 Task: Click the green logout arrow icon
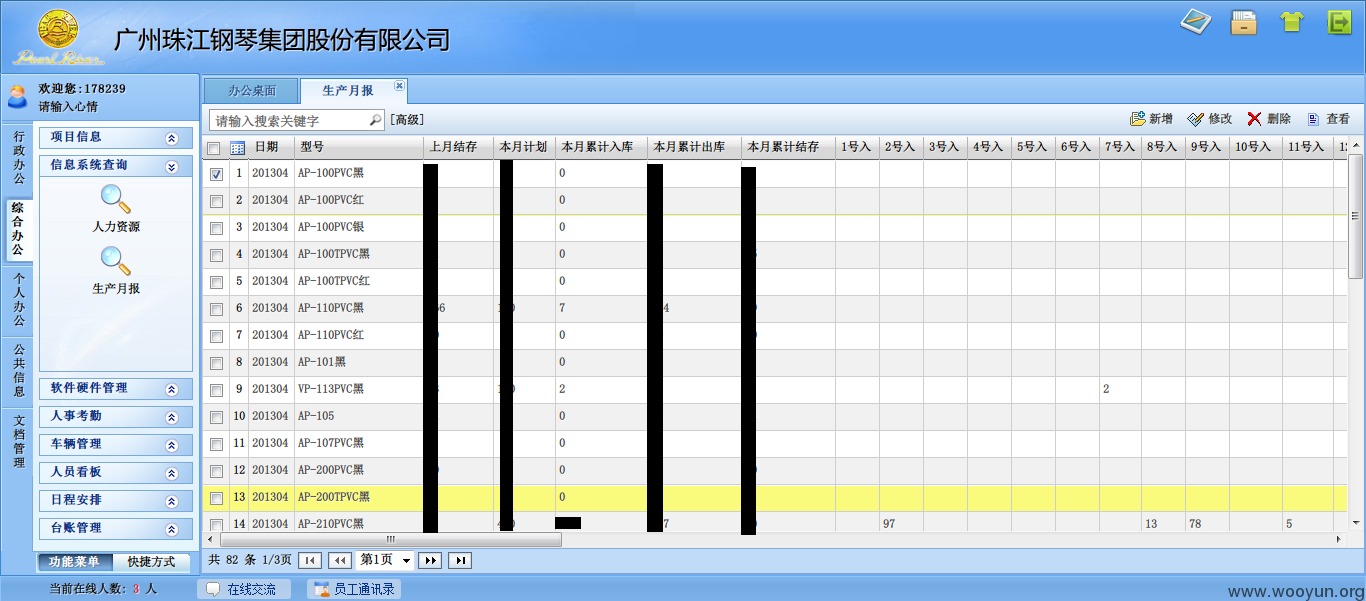click(x=1339, y=22)
